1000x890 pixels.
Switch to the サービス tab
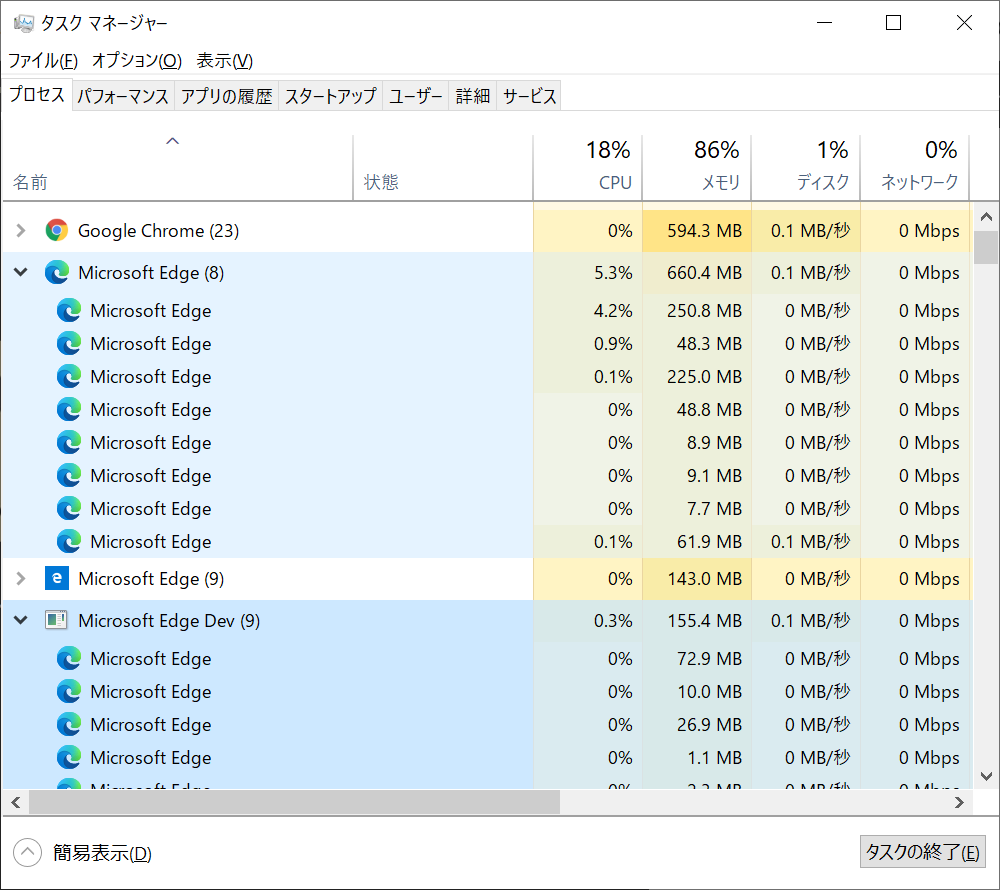529,96
